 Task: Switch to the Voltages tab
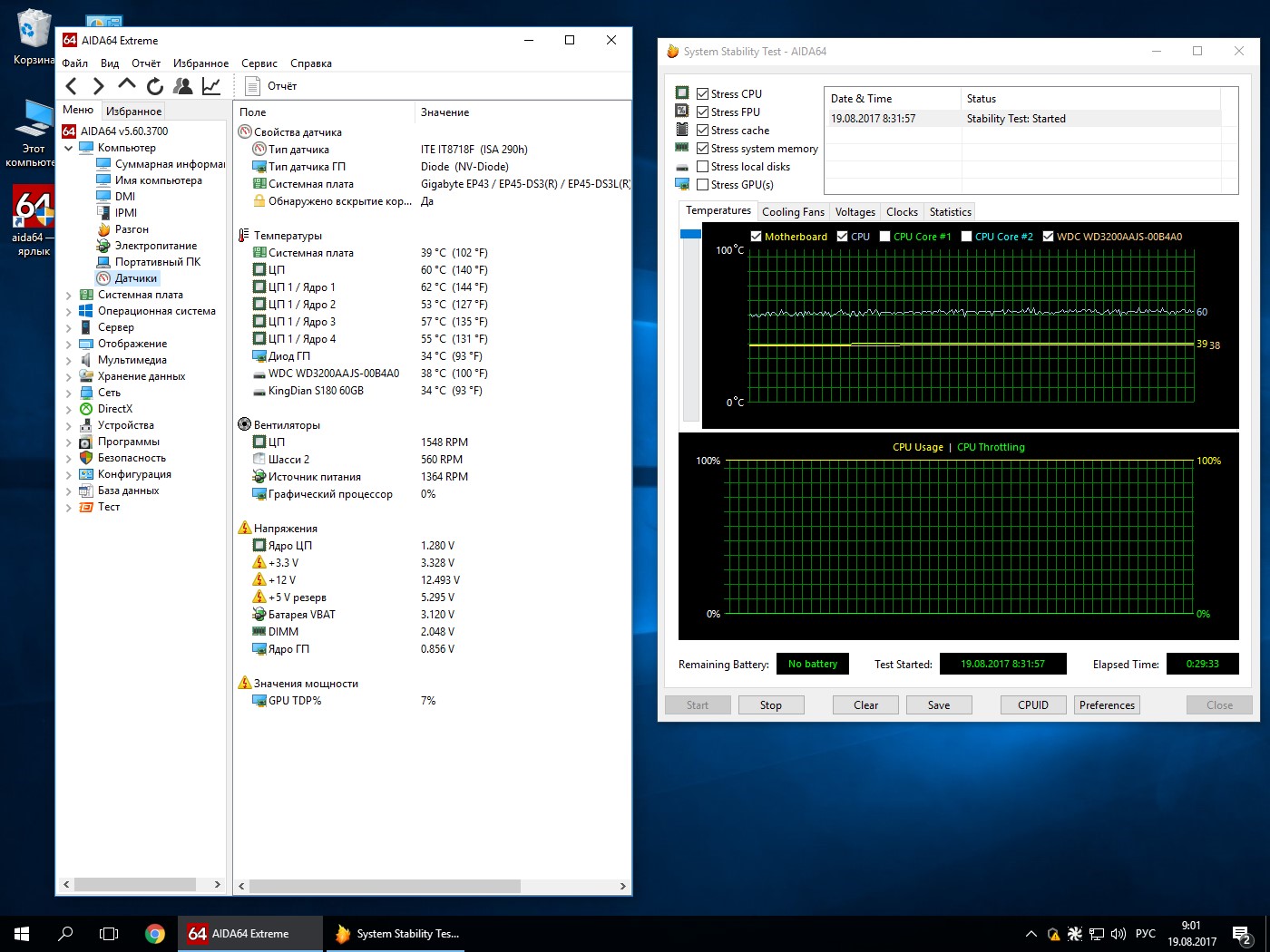(x=855, y=212)
